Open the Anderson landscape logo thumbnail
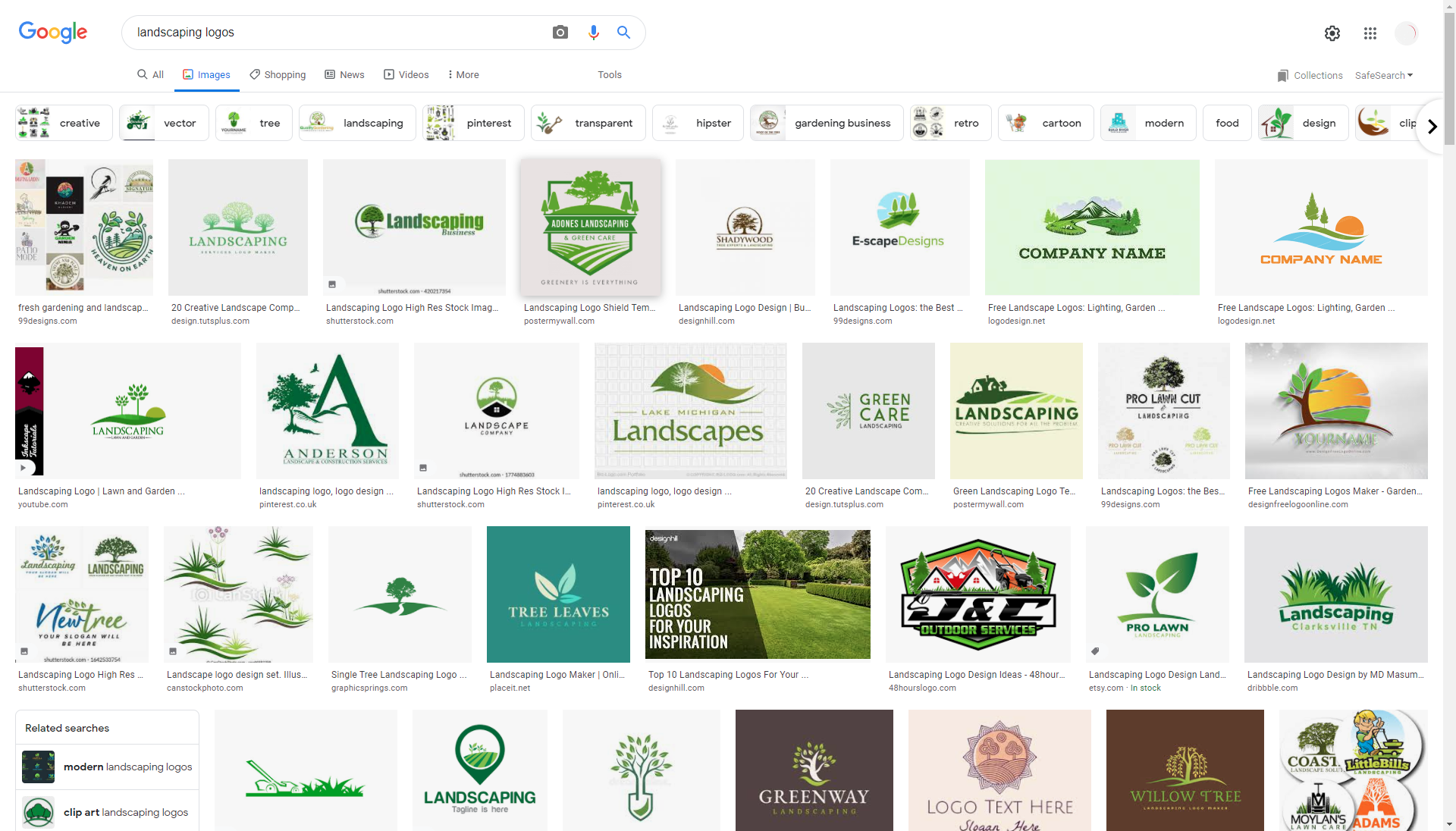Screen dimensions: 1456x831 click(328, 410)
